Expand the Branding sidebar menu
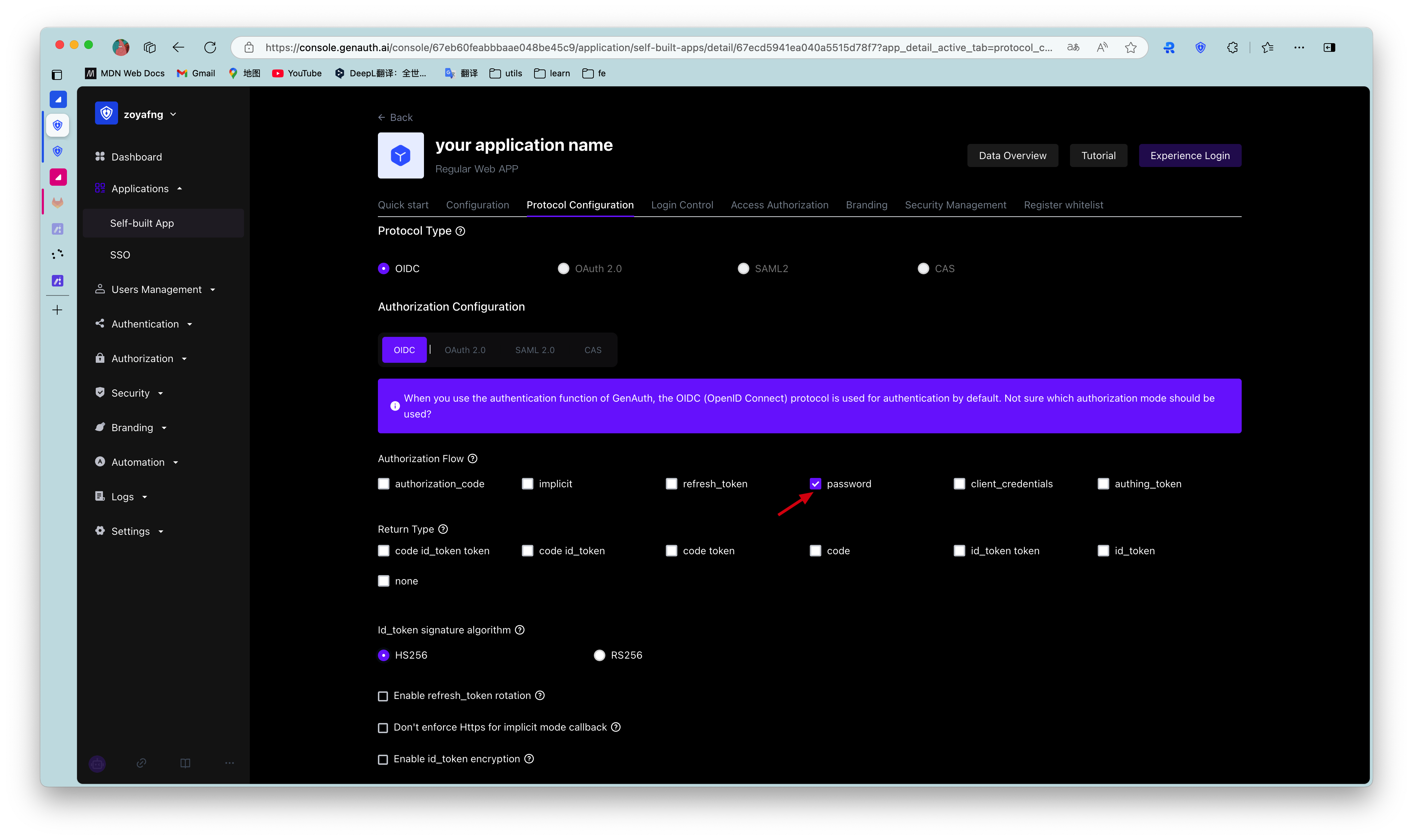 [x=132, y=427]
